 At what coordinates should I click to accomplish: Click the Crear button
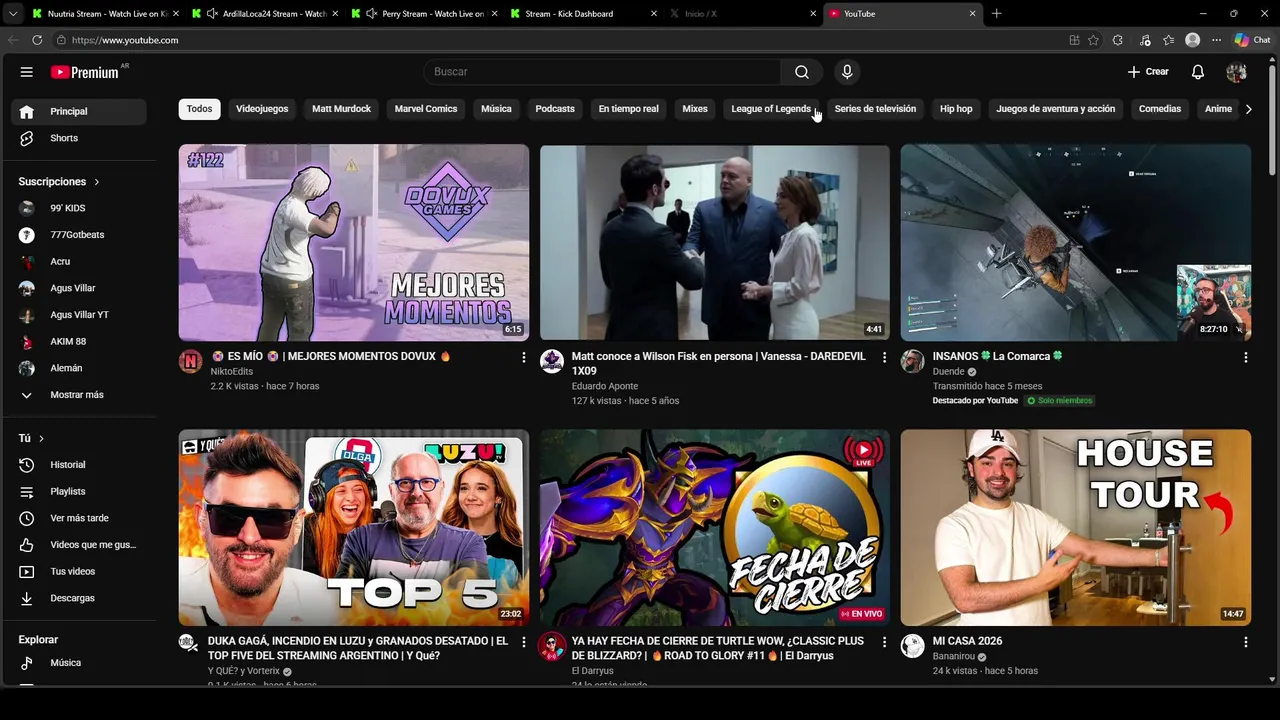coord(1148,72)
